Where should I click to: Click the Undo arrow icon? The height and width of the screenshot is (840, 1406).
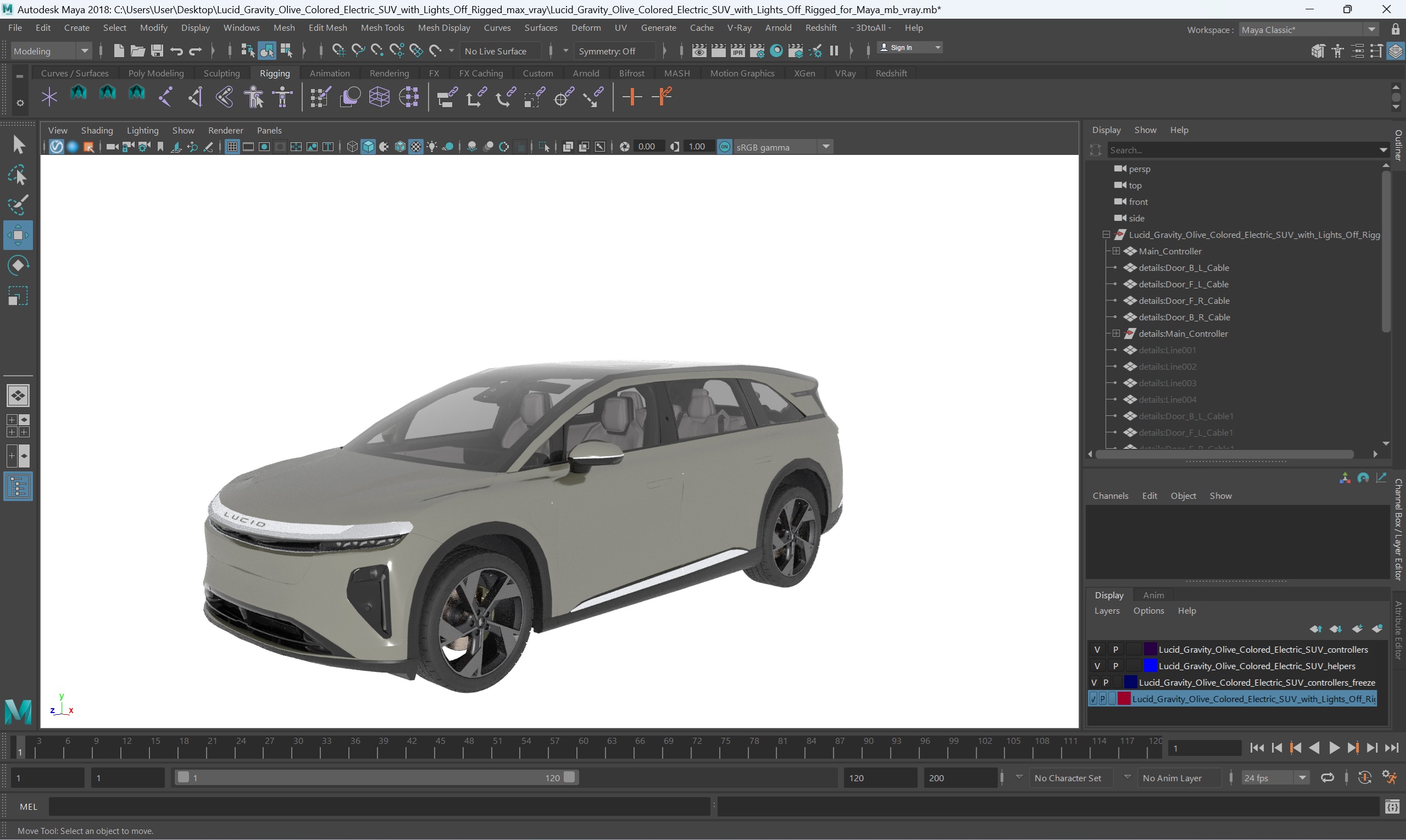coord(176,51)
